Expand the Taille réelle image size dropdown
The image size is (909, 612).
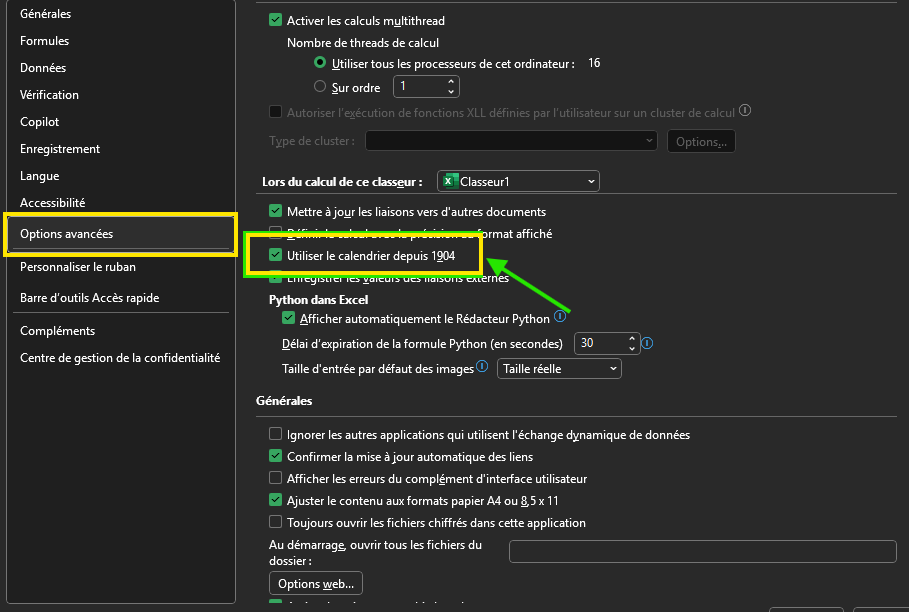click(560, 369)
